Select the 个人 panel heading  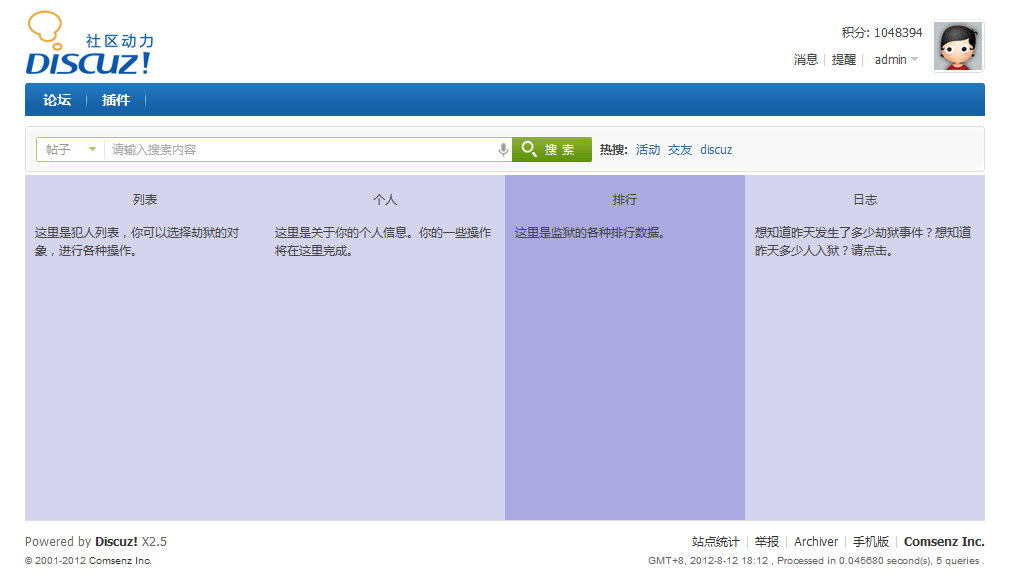click(385, 200)
